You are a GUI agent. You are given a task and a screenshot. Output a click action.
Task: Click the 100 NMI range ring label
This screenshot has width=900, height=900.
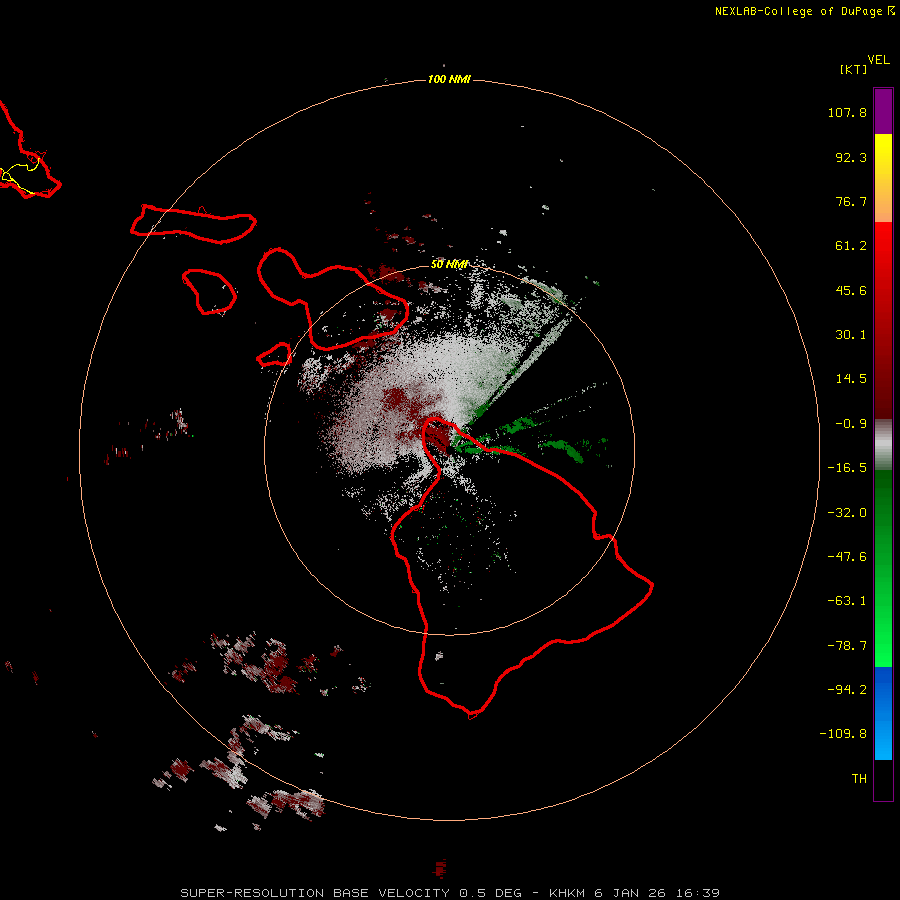tap(449, 79)
